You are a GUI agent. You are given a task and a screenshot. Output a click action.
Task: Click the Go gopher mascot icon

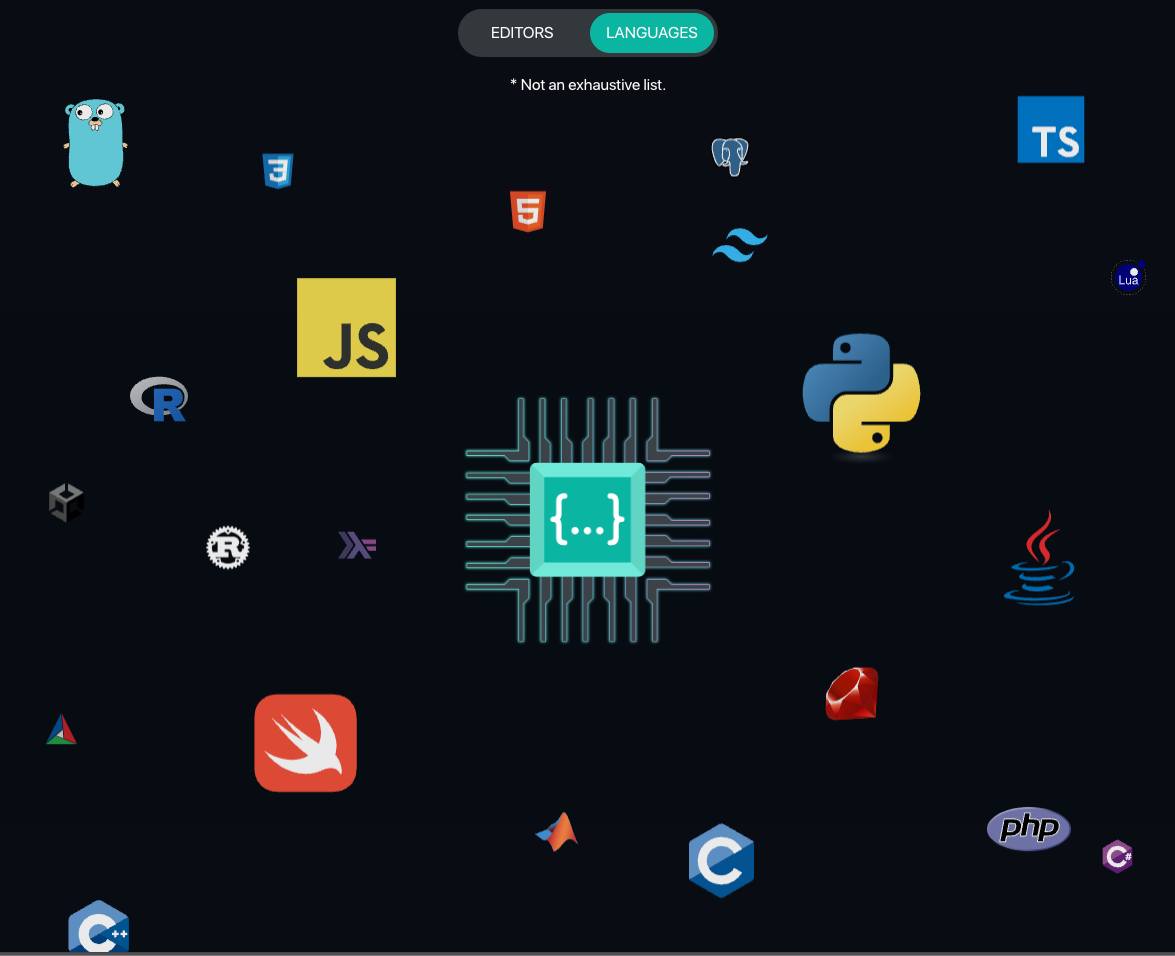click(x=95, y=143)
